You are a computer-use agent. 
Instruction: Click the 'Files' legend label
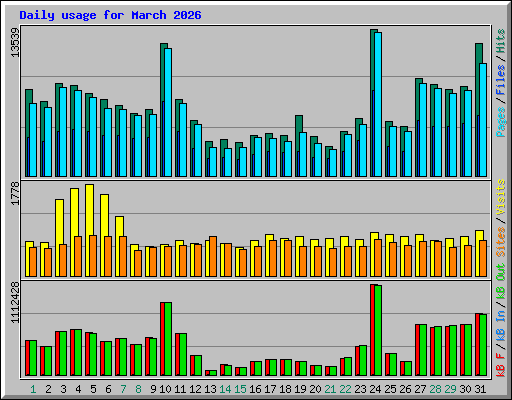[x=501, y=80]
